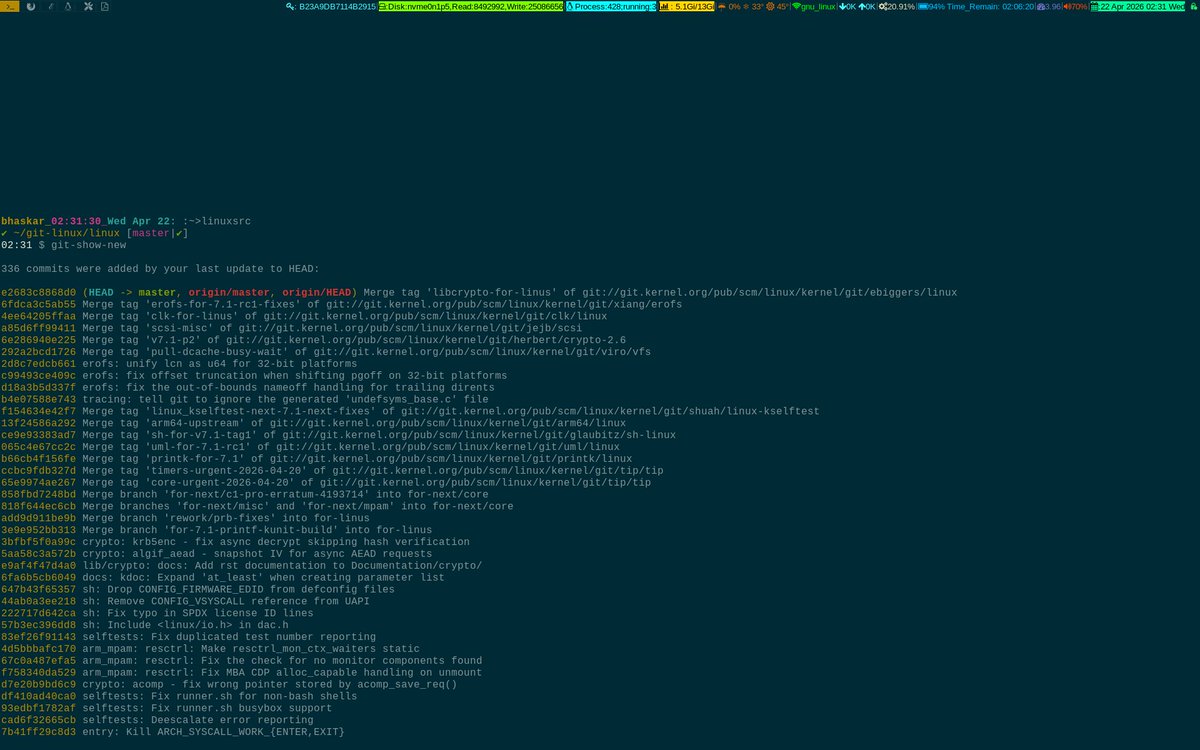
Task: Click commit hash e2683c8868d0
Action: (38, 293)
